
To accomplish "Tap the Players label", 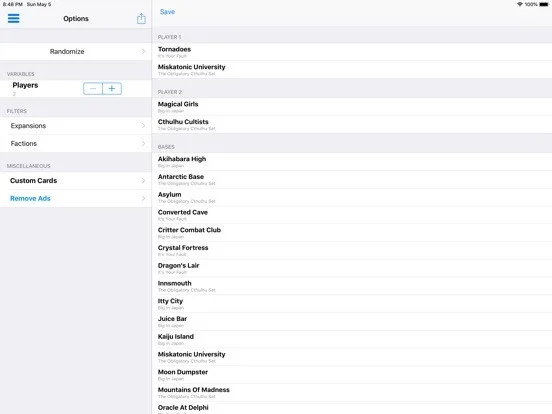I will pos(25,85).
